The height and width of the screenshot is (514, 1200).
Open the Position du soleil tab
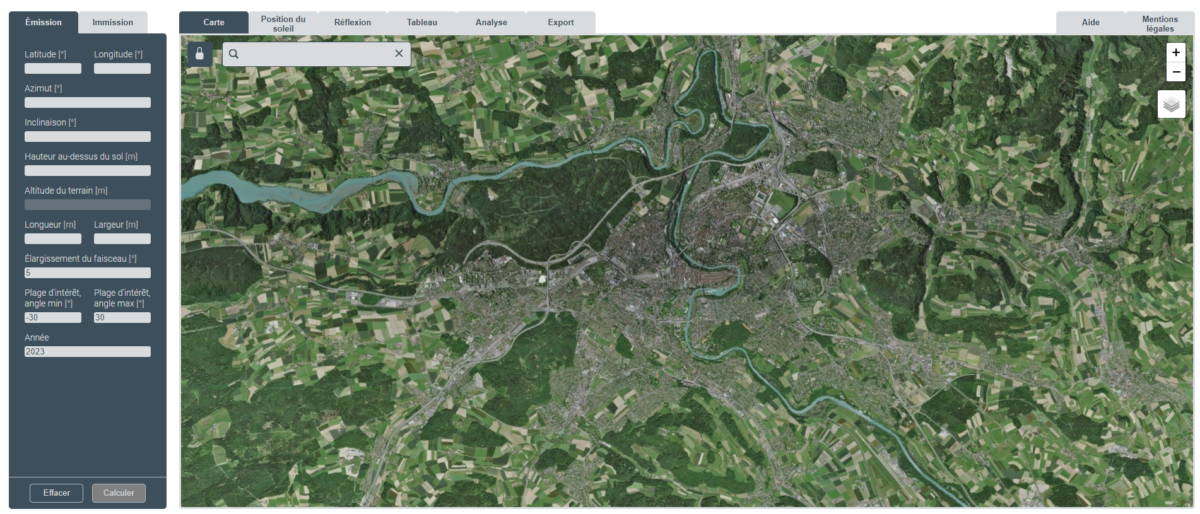coord(283,23)
